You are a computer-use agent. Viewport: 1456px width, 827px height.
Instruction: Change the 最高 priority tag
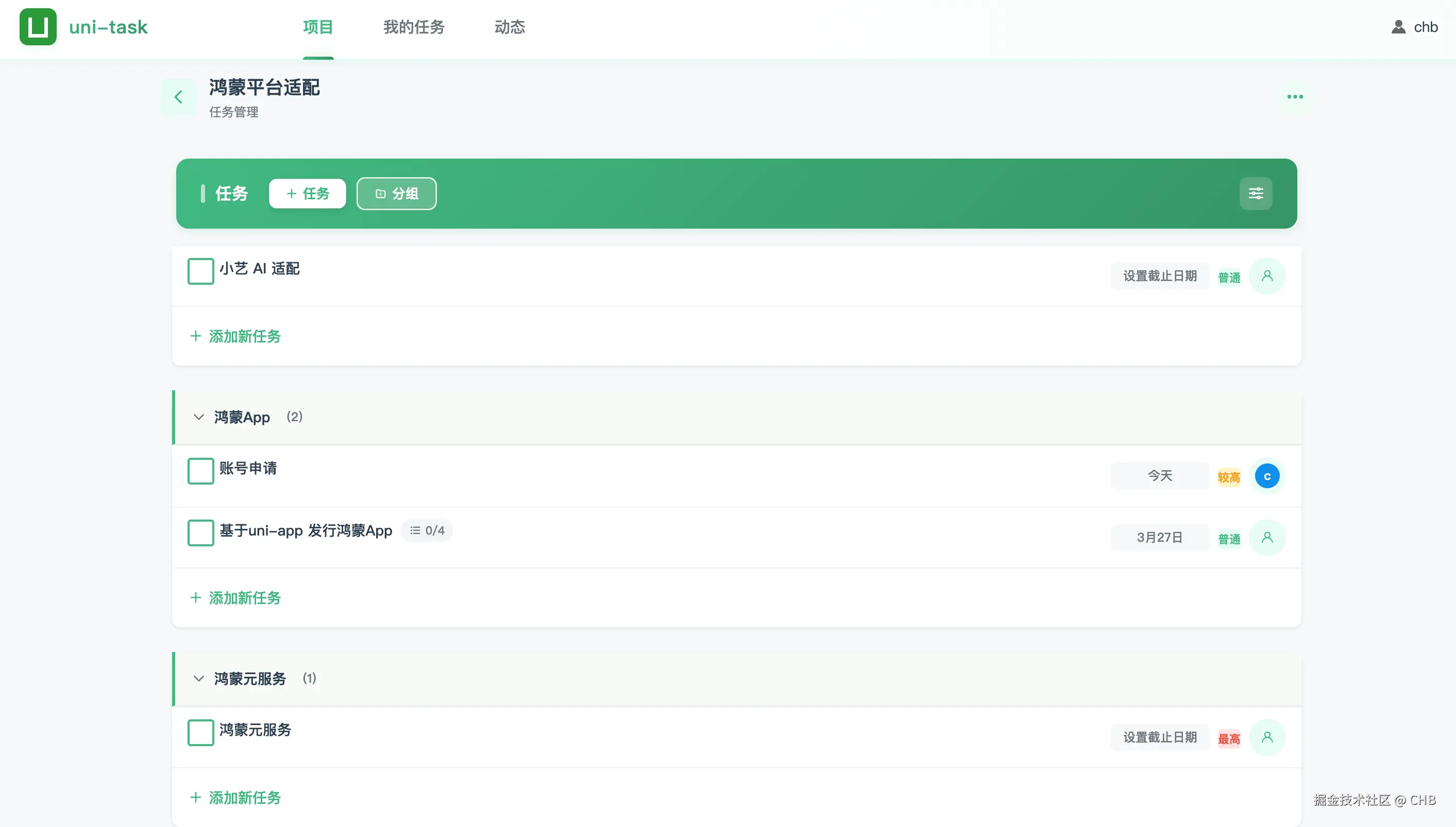(1229, 738)
